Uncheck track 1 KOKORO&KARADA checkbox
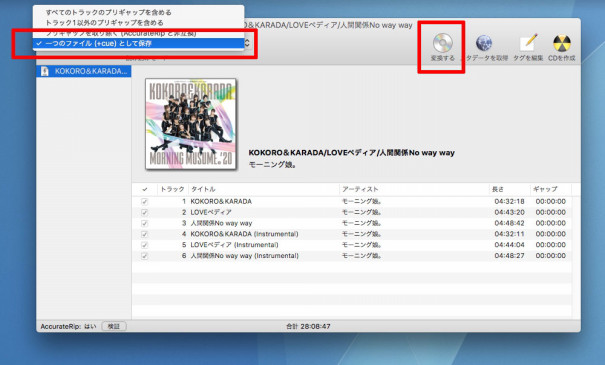 pos(144,202)
